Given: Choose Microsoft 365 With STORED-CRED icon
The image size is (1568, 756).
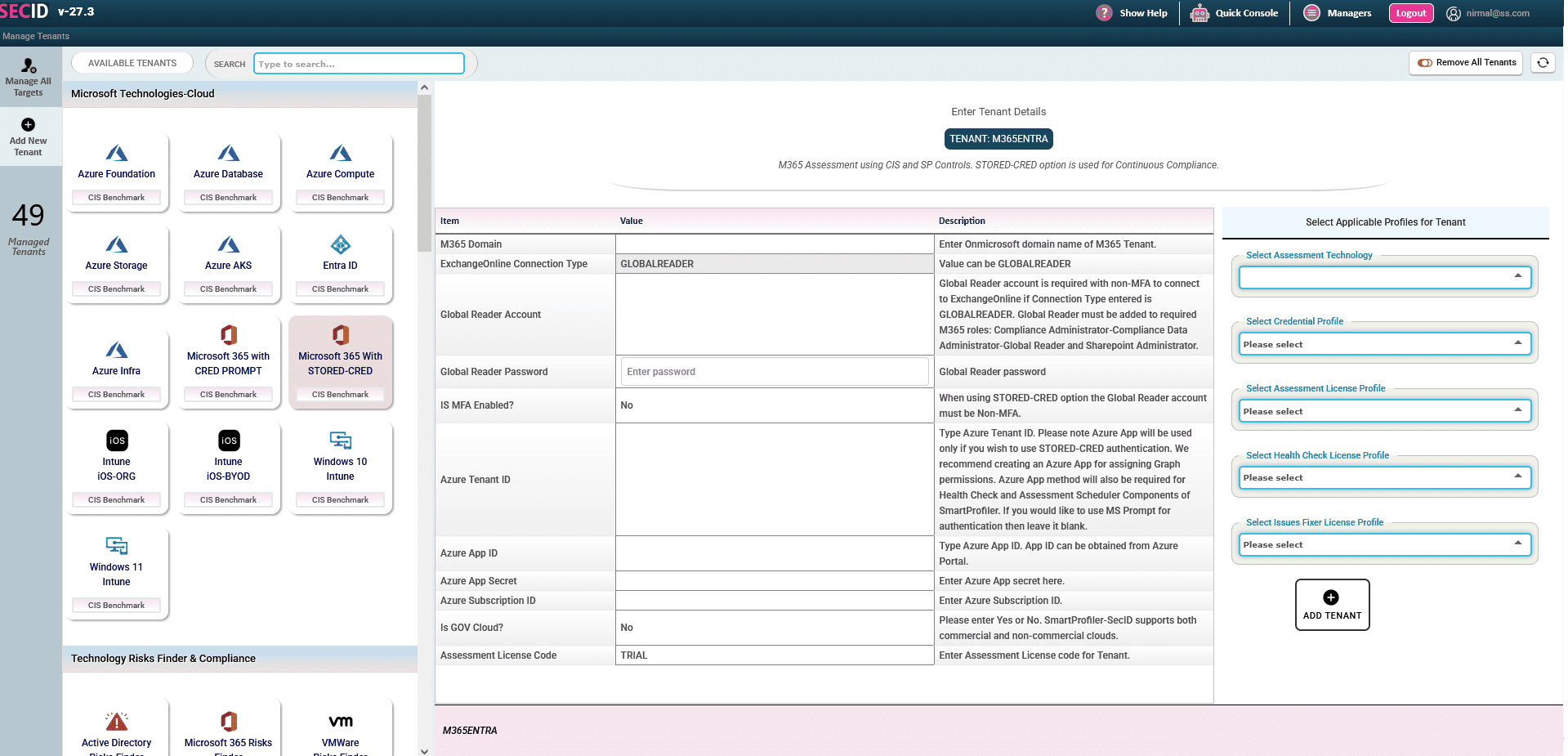Looking at the screenshot, I should 341,334.
